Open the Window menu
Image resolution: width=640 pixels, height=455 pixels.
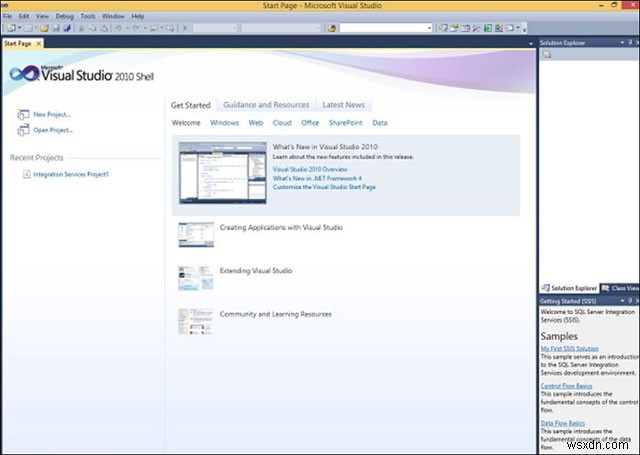click(113, 16)
